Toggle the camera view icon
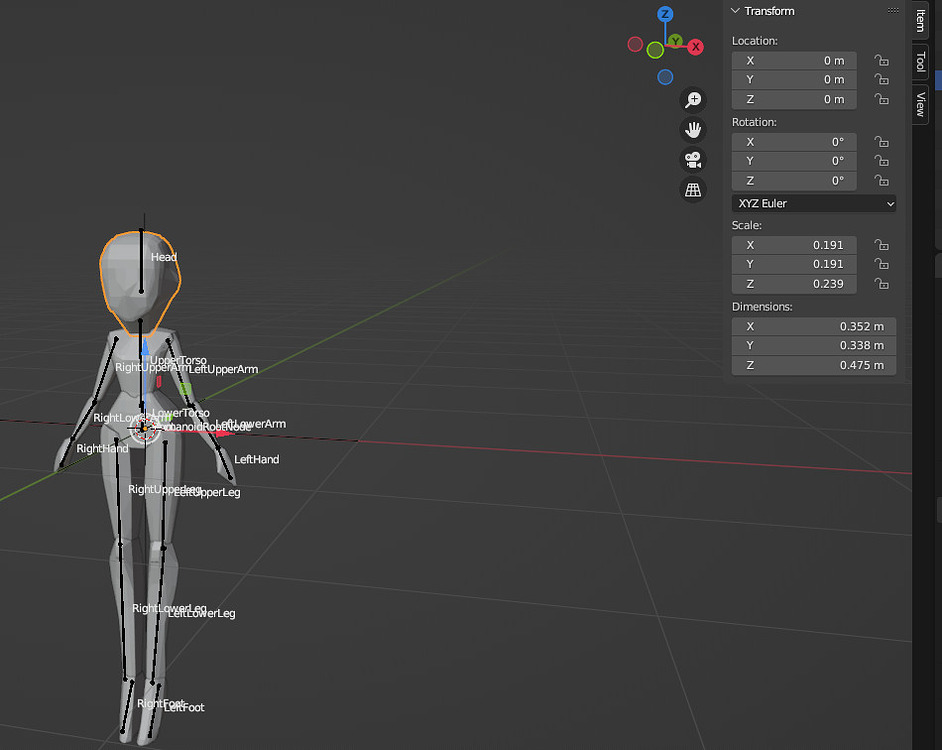This screenshot has height=750, width=942. coord(693,159)
